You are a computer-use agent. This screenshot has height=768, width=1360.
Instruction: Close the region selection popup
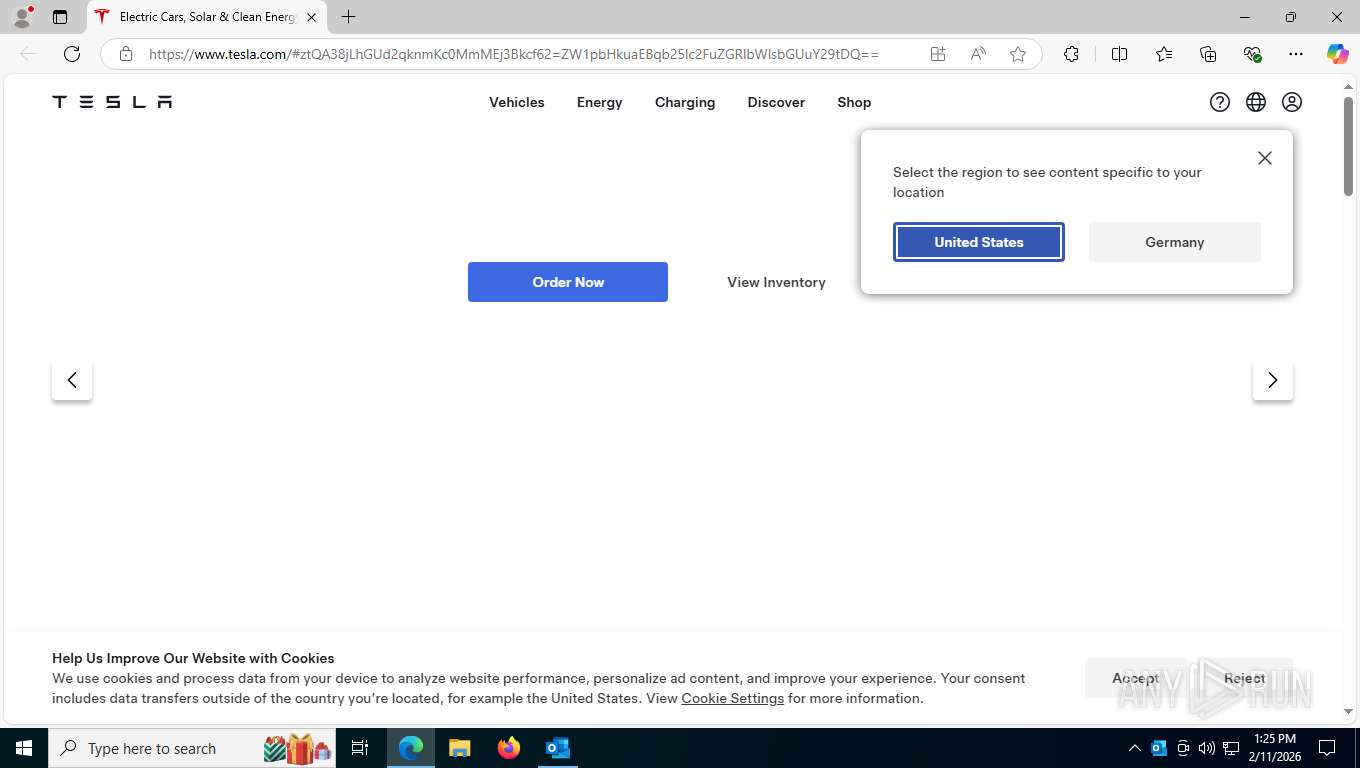(1265, 158)
